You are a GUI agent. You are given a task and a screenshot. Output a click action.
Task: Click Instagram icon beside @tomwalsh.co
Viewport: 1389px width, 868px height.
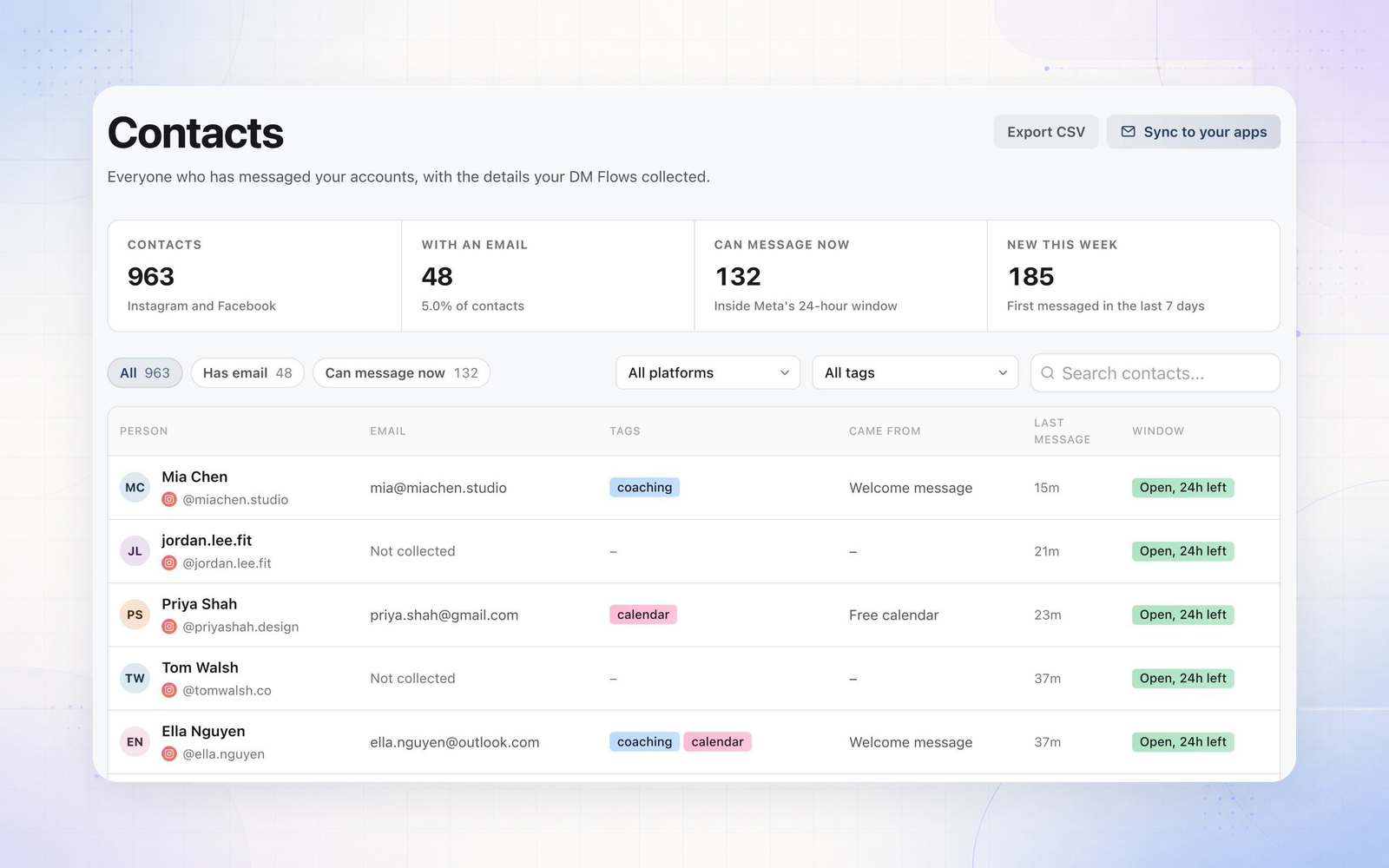(169, 691)
